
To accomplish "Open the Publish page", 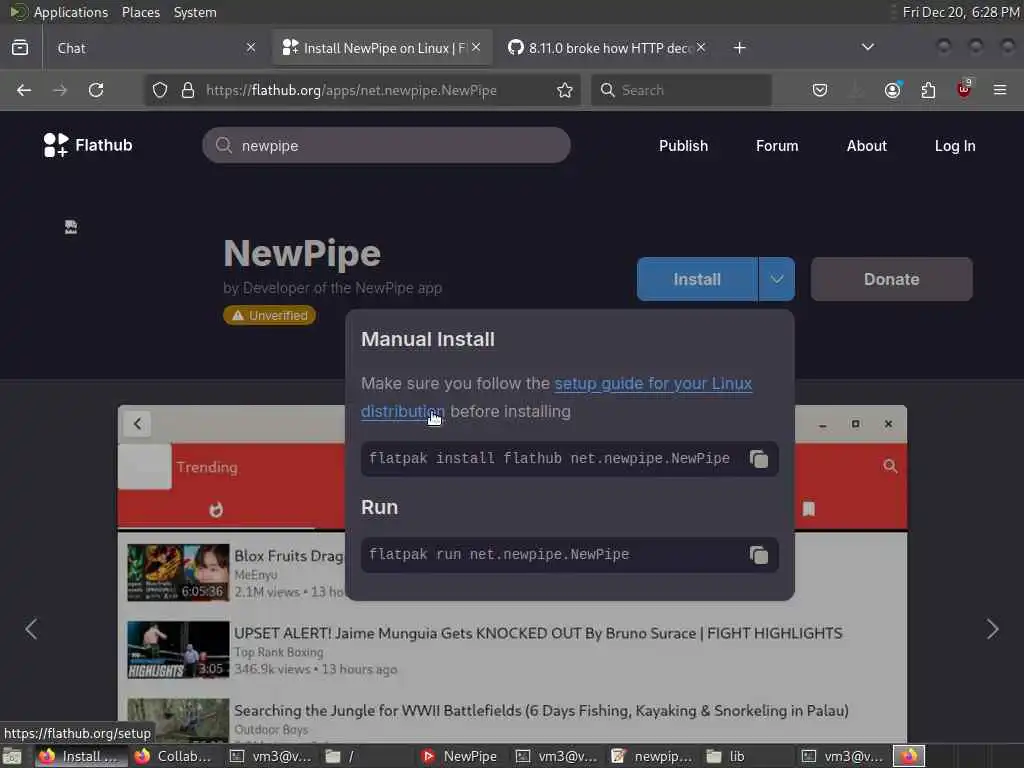I will [x=683, y=146].
